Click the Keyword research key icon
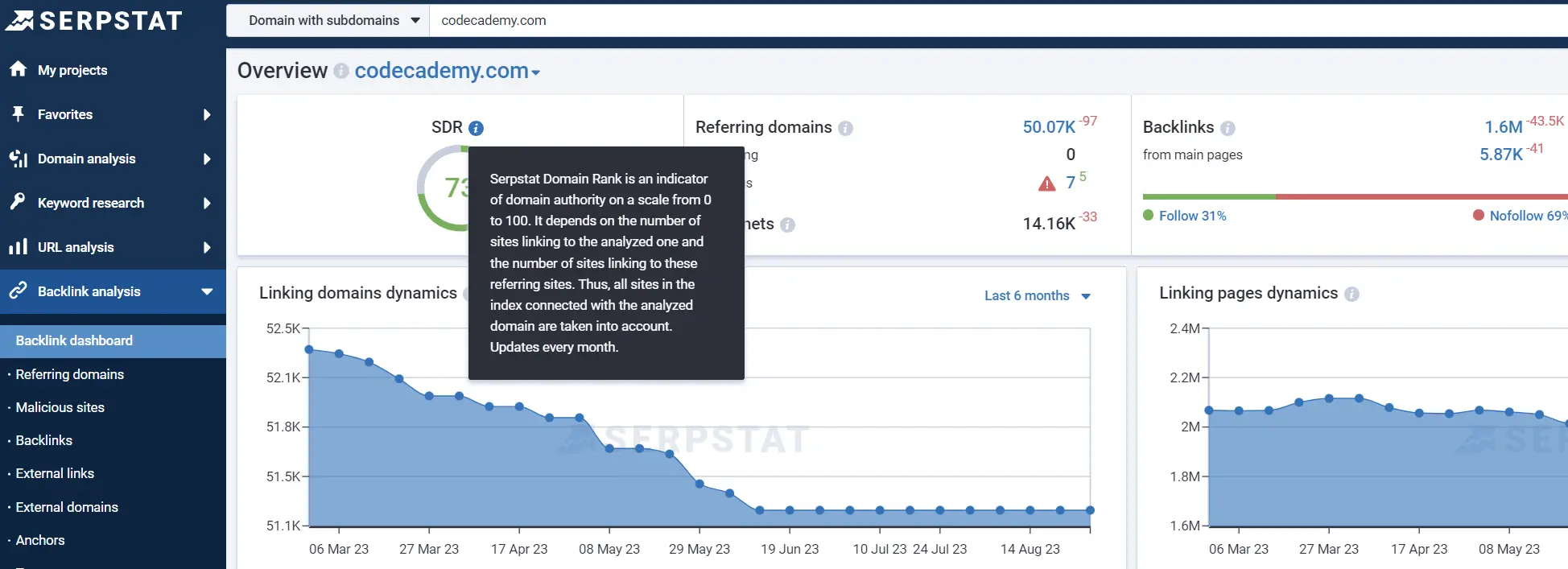The image size is (1568, 569). [x=18, y=201]
